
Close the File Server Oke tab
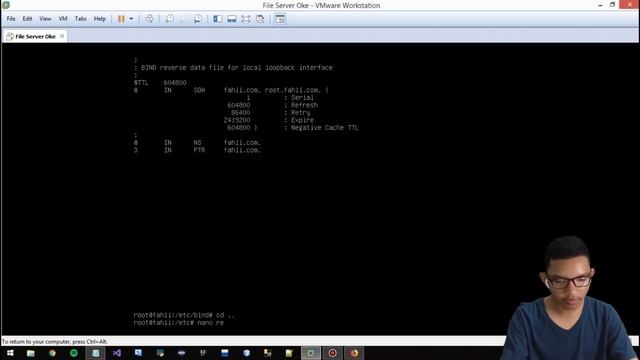pyautogui.click(x=62, y=36)
